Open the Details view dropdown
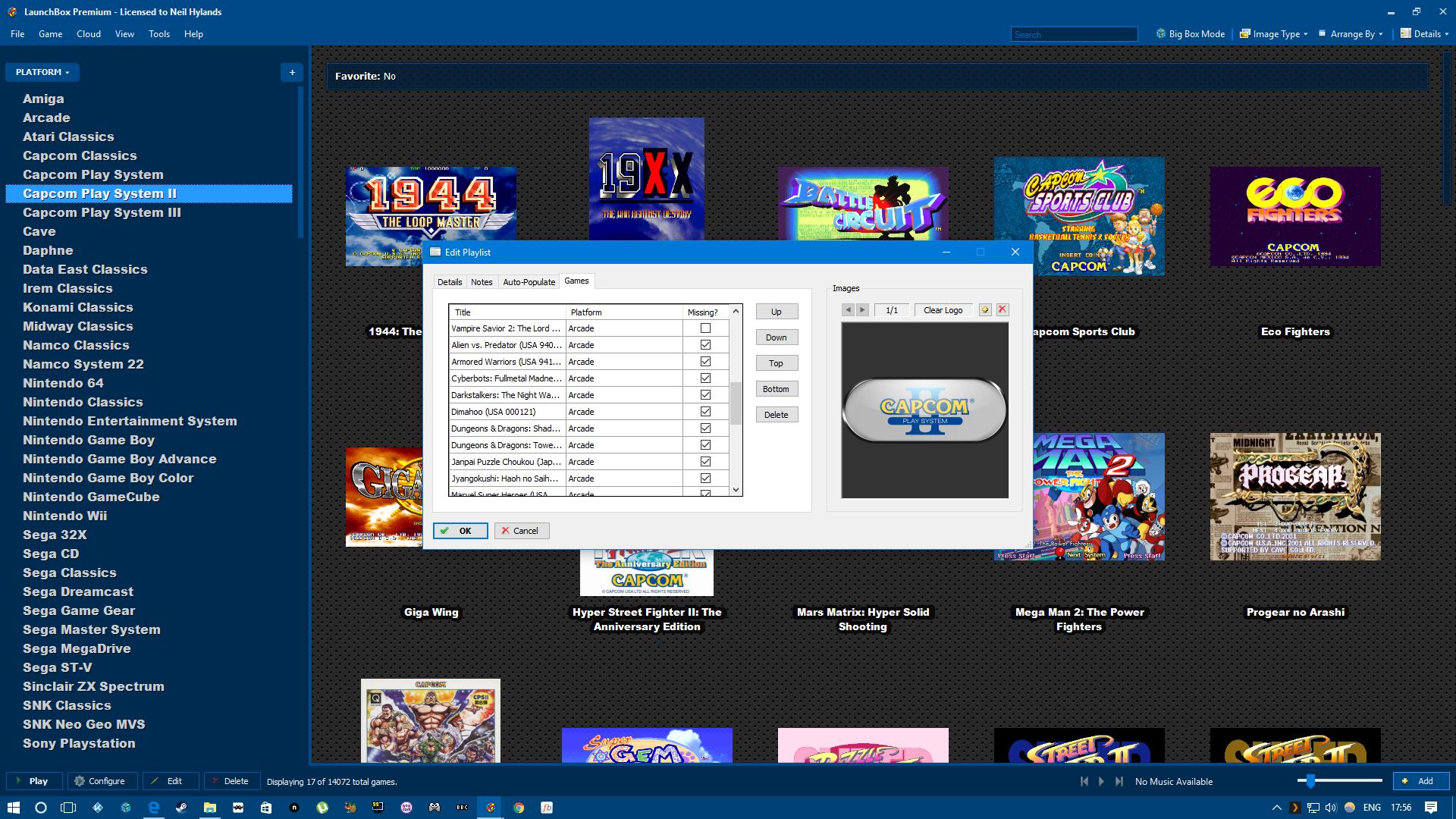This screenshot has width=1456, height=819. tap(1424, 34)
